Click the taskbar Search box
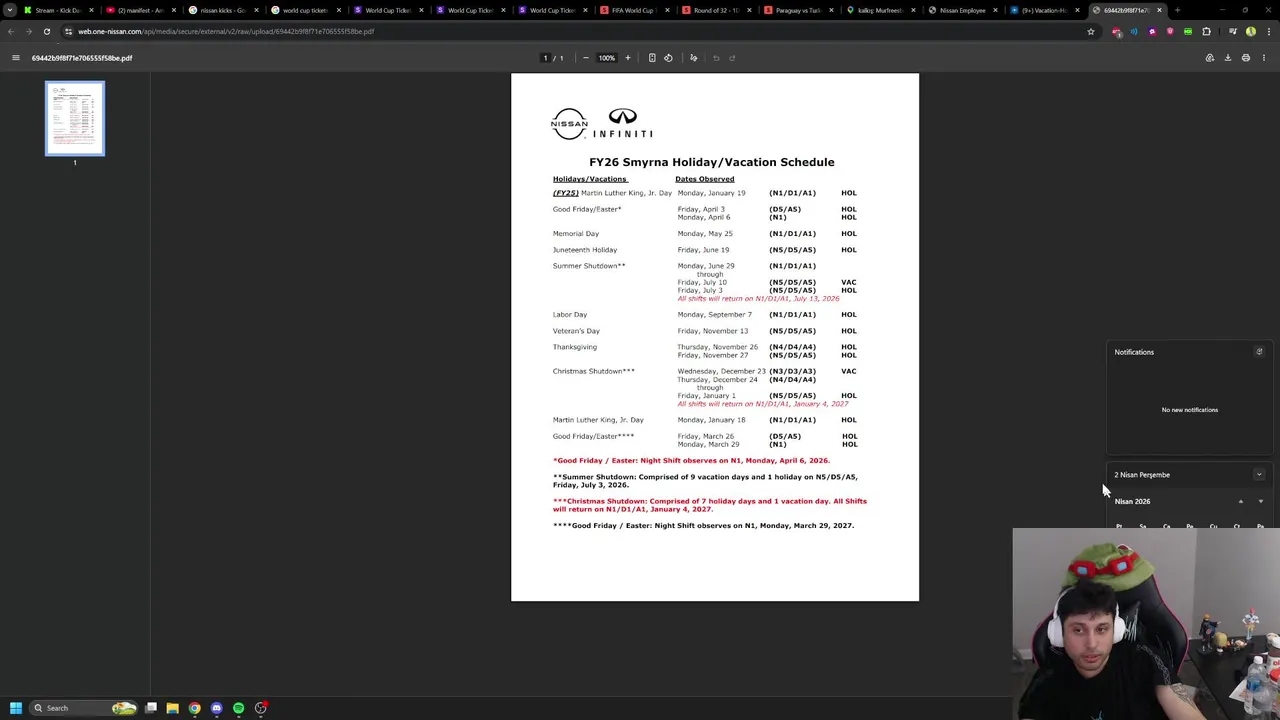The width and height of the screenshot is (1280, 720). [x=83, y=708]
